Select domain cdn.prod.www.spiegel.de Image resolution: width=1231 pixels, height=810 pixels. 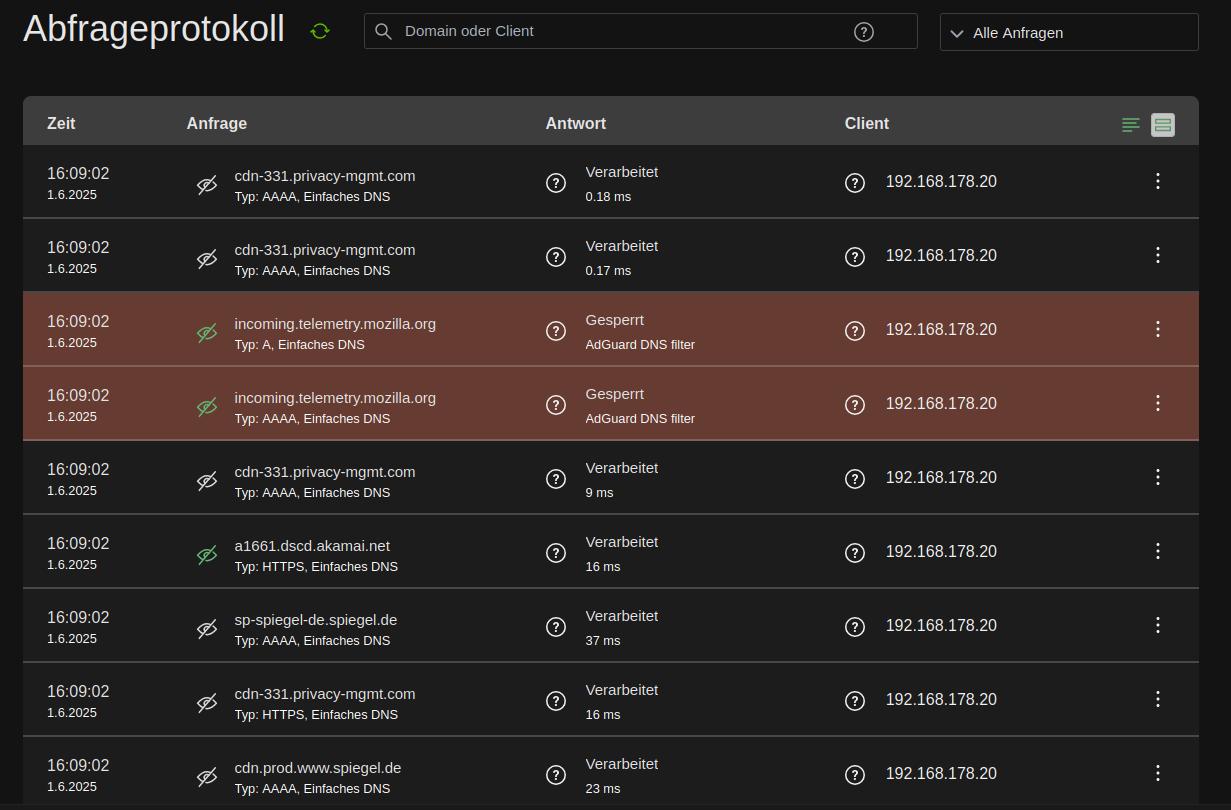[318, 768]
